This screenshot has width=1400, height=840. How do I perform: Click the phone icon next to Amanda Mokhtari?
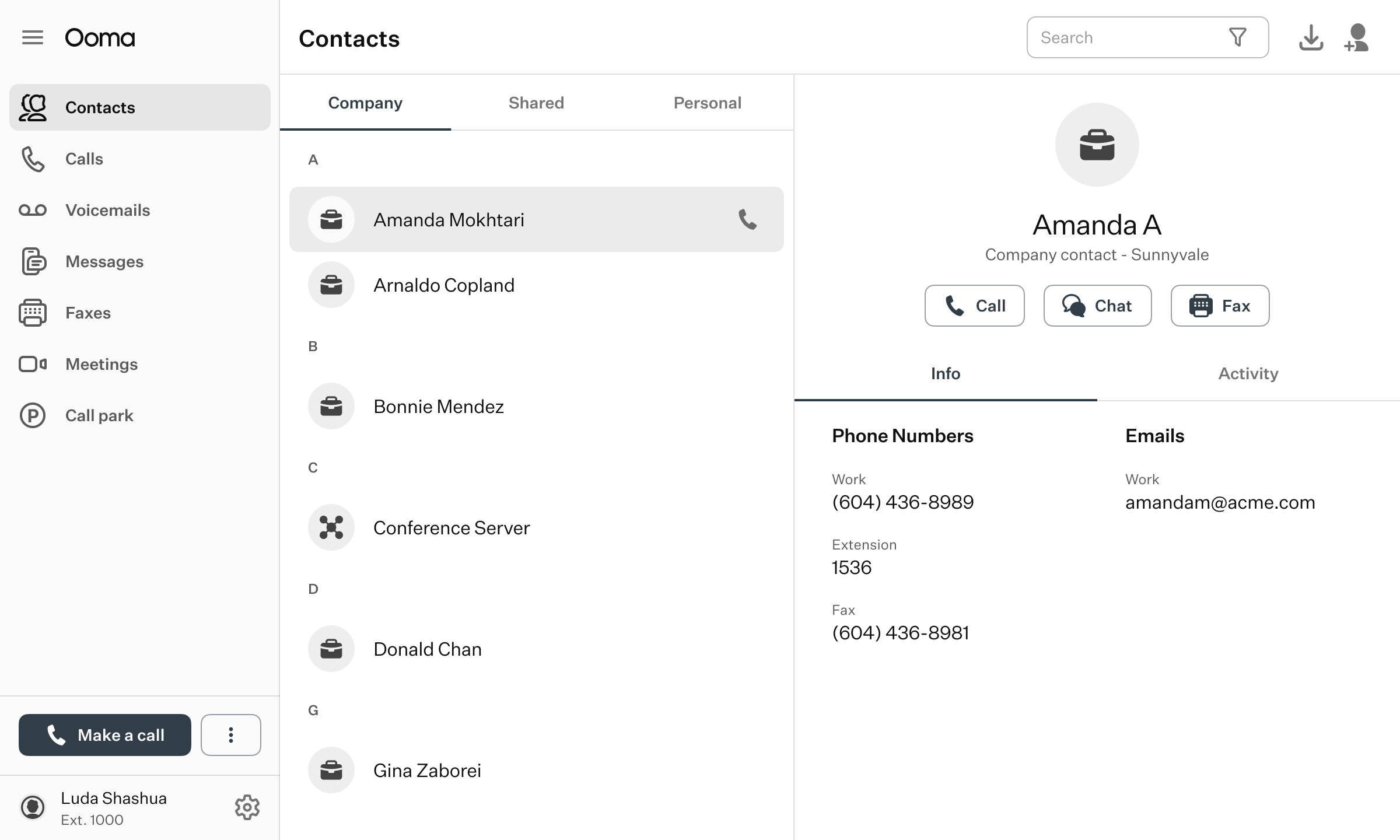747,220
